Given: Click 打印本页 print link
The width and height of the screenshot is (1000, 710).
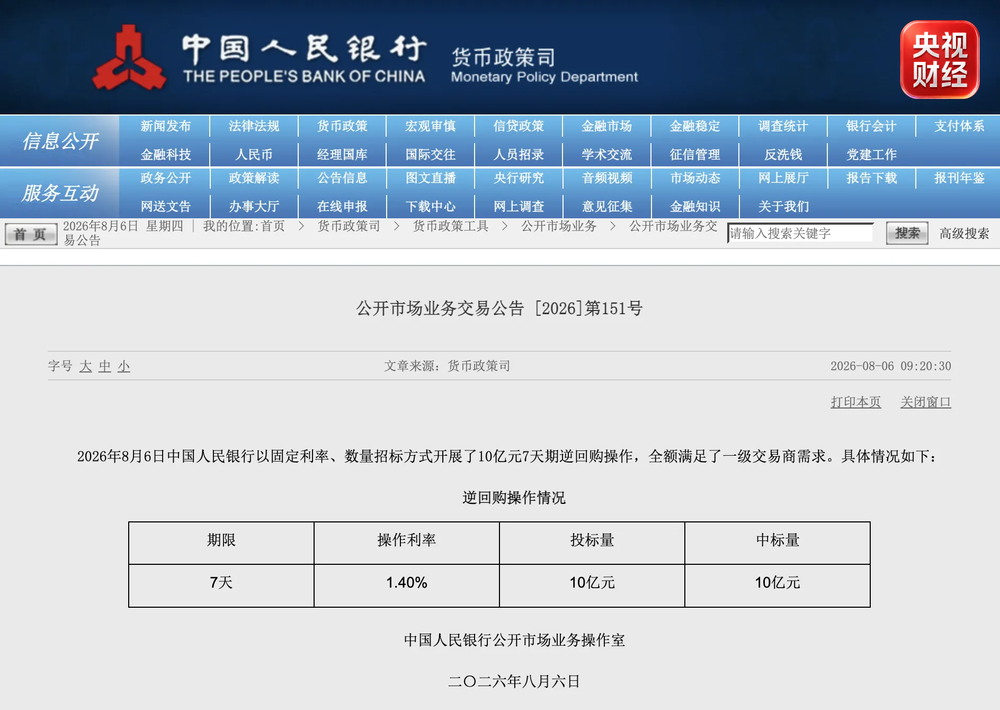Looking at the screenshot, I should click(x=856, y=402).
